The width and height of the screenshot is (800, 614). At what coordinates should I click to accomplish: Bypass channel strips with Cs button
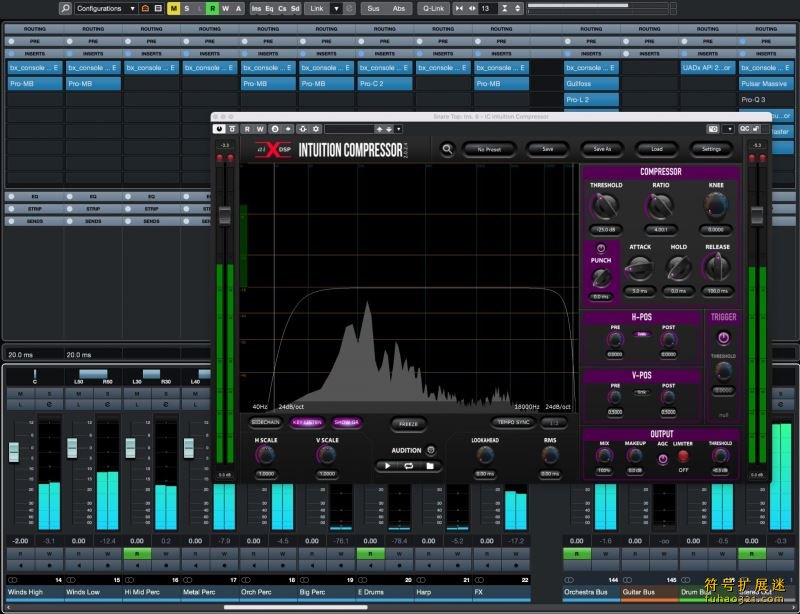coord(282,8)
